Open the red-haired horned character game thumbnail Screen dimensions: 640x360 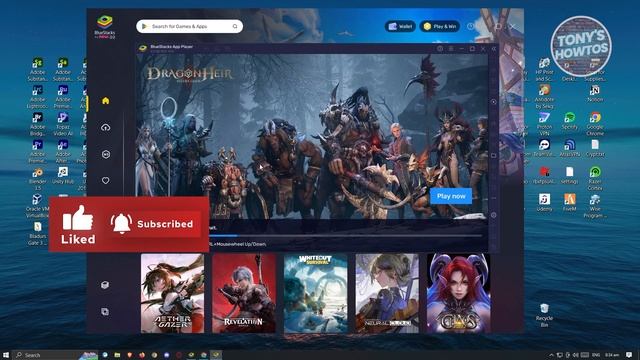(x=459, y=293)
